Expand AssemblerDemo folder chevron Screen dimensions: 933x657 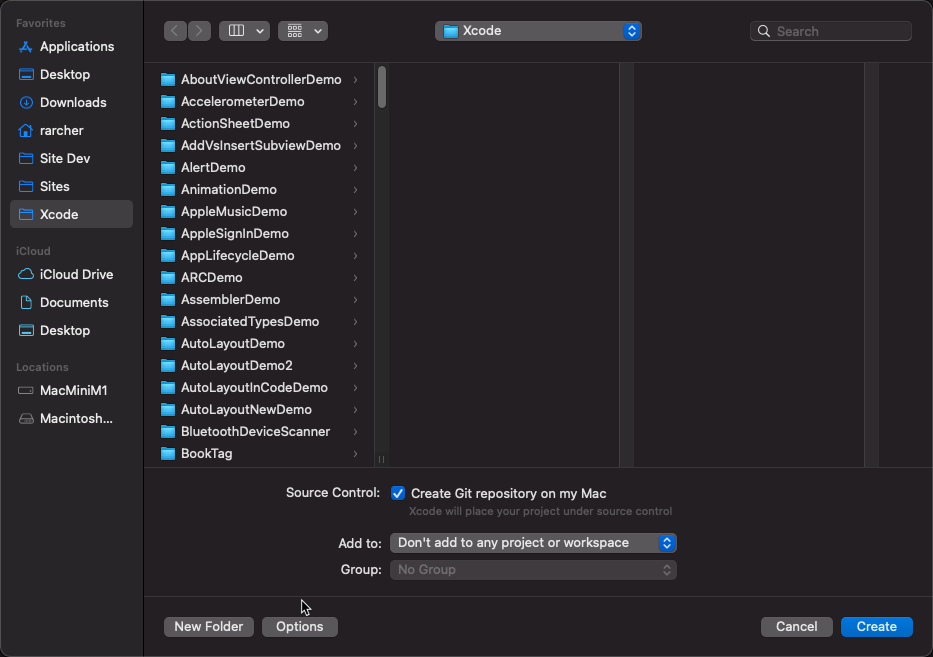tap(355, 300)
